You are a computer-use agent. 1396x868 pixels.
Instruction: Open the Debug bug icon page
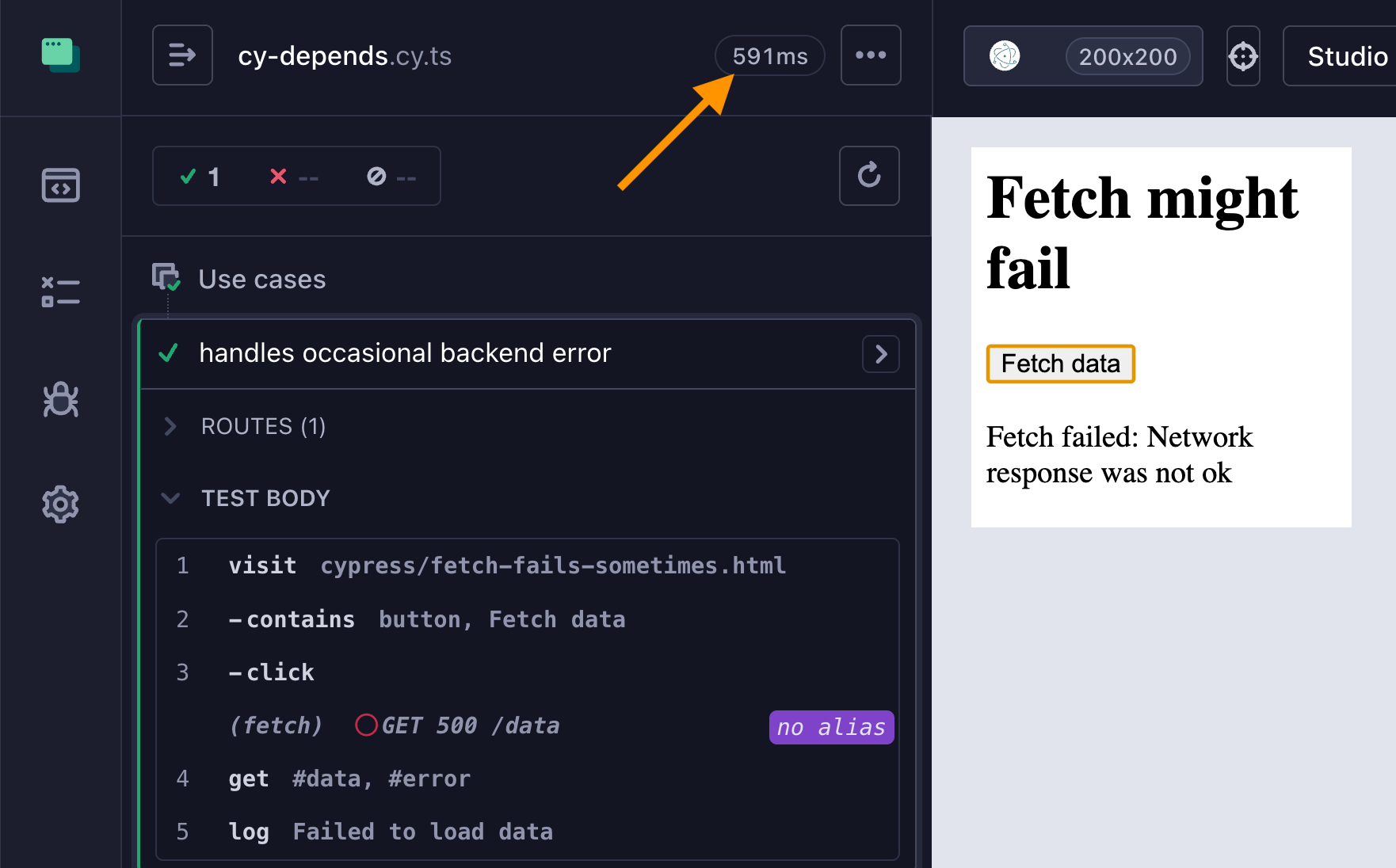tap(61, 399)
